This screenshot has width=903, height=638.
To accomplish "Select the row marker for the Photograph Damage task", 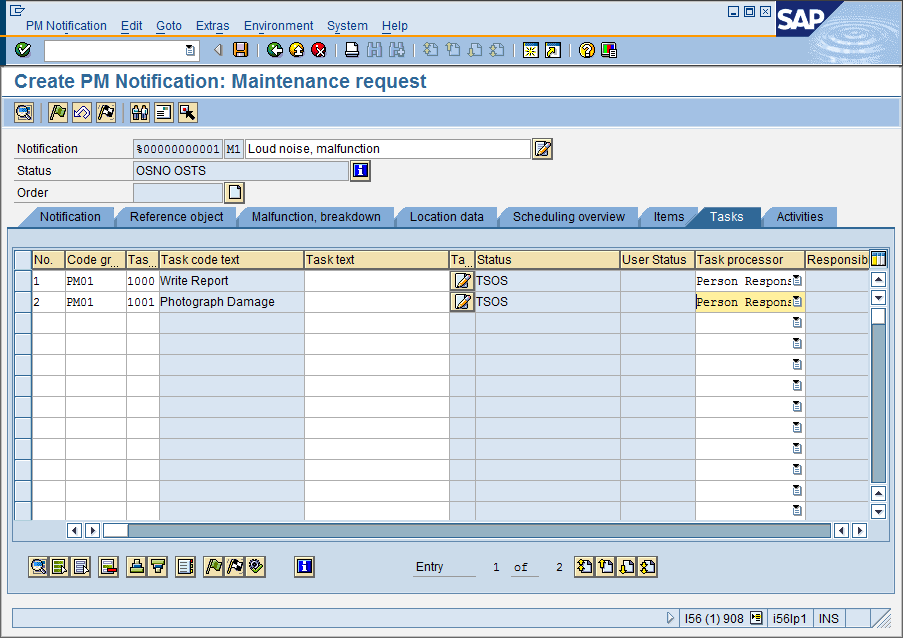I will [x=22, y=302].
